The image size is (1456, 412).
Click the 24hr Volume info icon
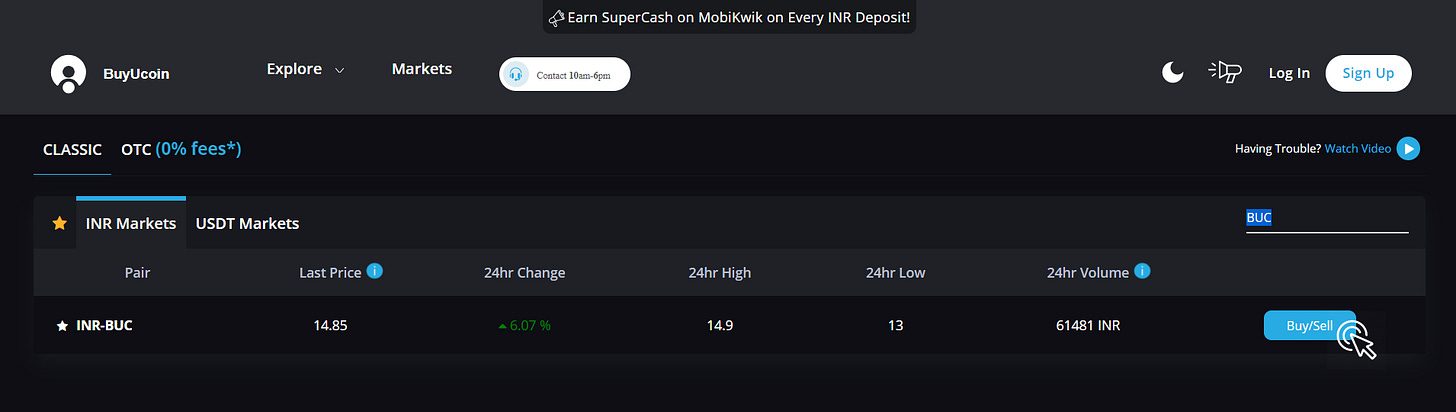(x=1143, y=271)
